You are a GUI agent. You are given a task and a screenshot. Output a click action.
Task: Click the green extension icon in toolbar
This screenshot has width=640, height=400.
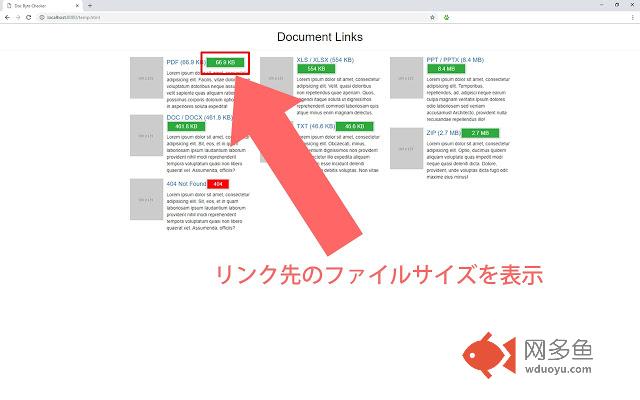click(445, 17)
